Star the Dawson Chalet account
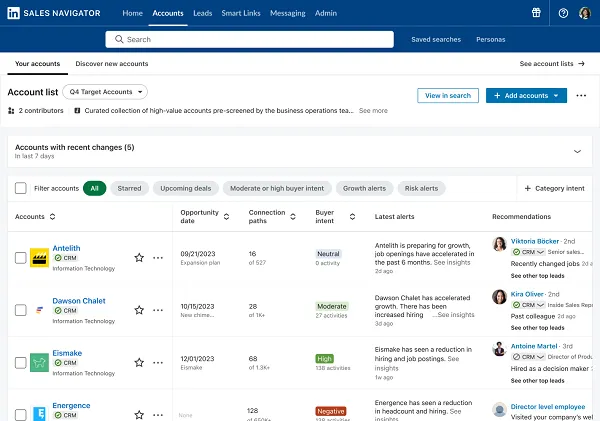This screenshot has width=600, height=421. pos(139,310)
